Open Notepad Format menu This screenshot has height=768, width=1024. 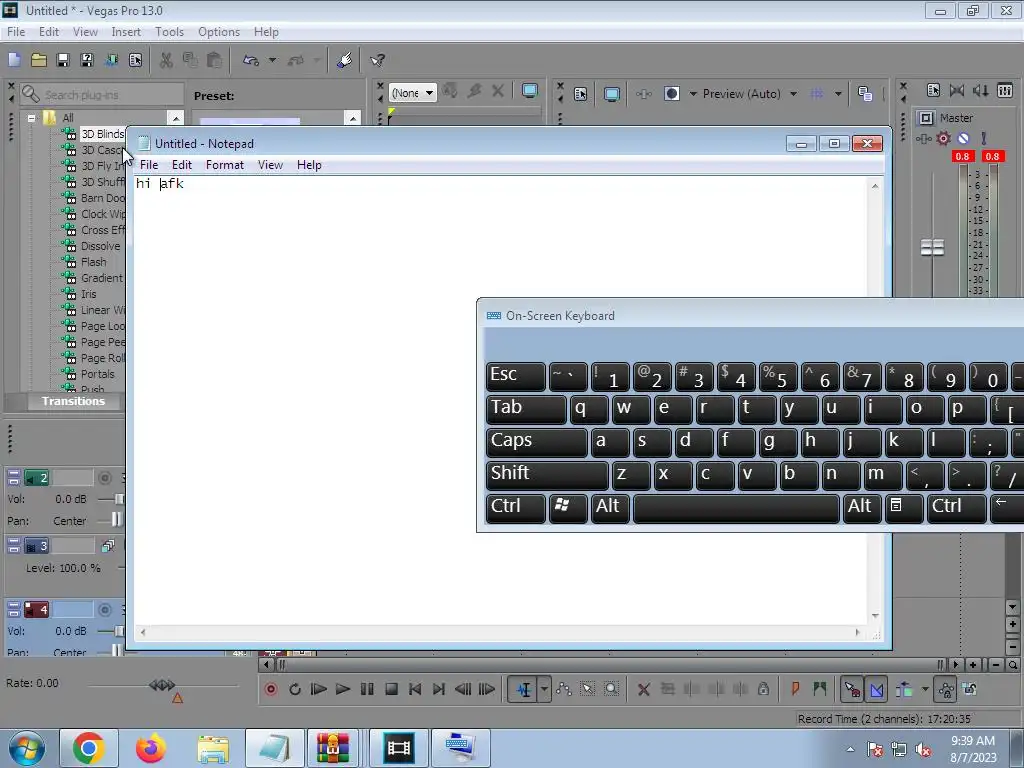(225, 165)
